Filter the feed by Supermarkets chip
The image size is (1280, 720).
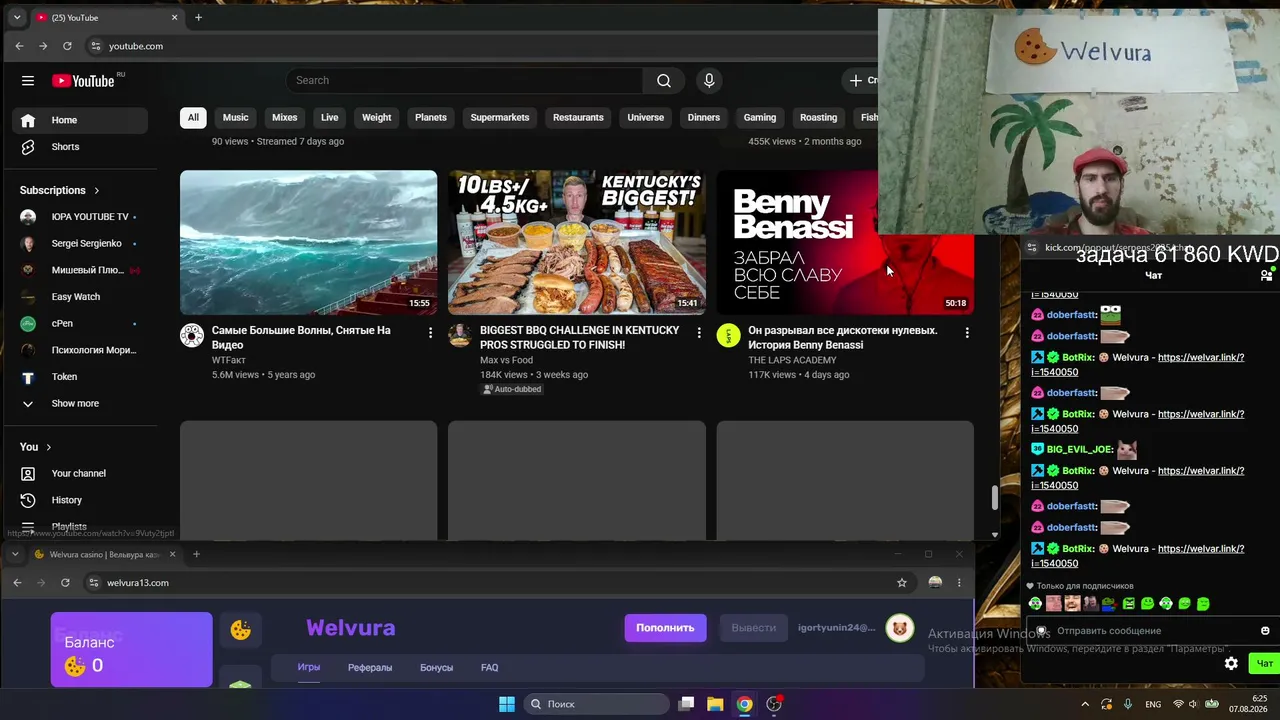pyautogui.click(x=500, y=118)
